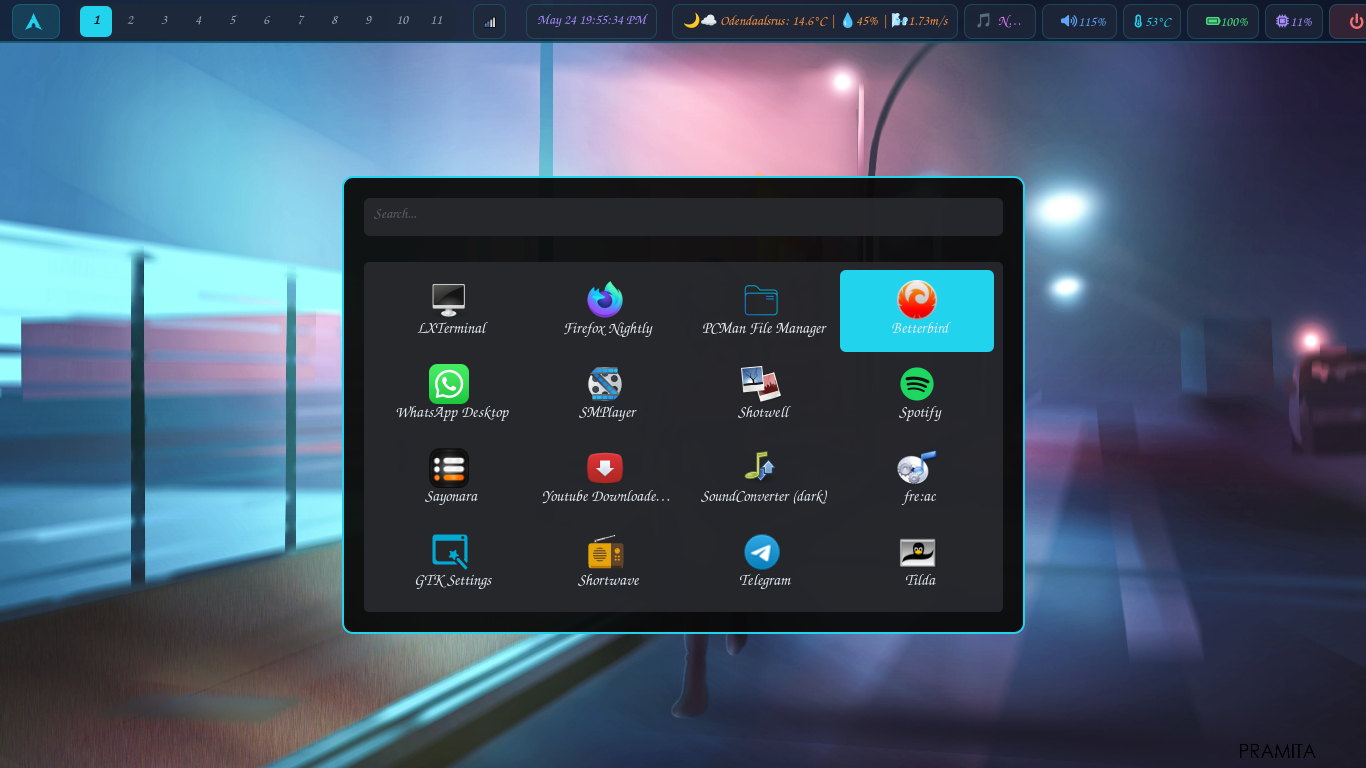Viewport: 1366px width, 768px height.
Task: Click the CPU 11% usage module
Action: [x=1294, y=21]
